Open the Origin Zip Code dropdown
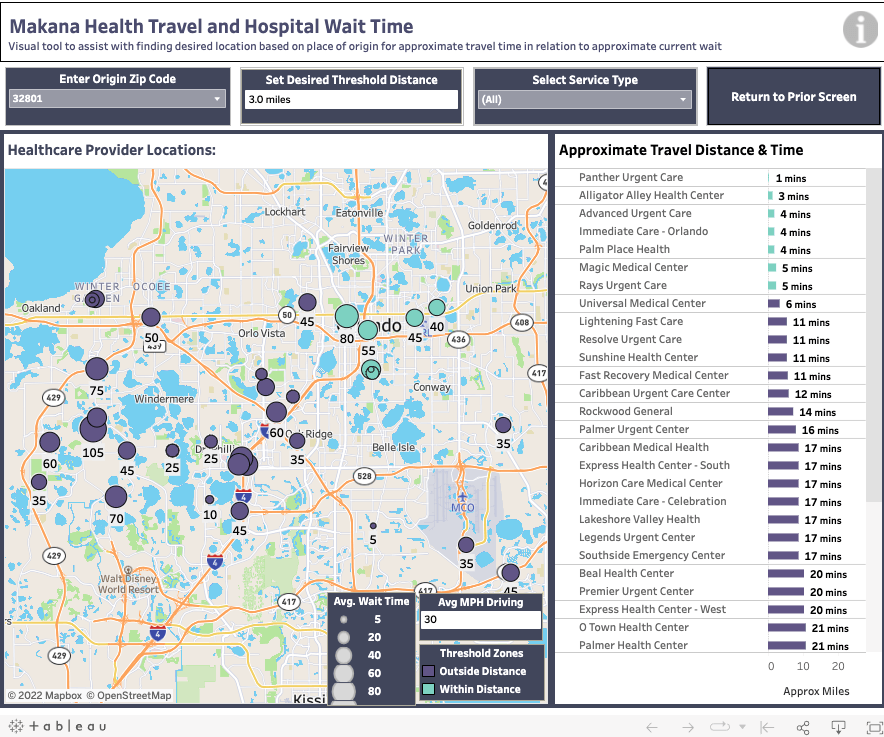884x737 pixels. [117, 99]
